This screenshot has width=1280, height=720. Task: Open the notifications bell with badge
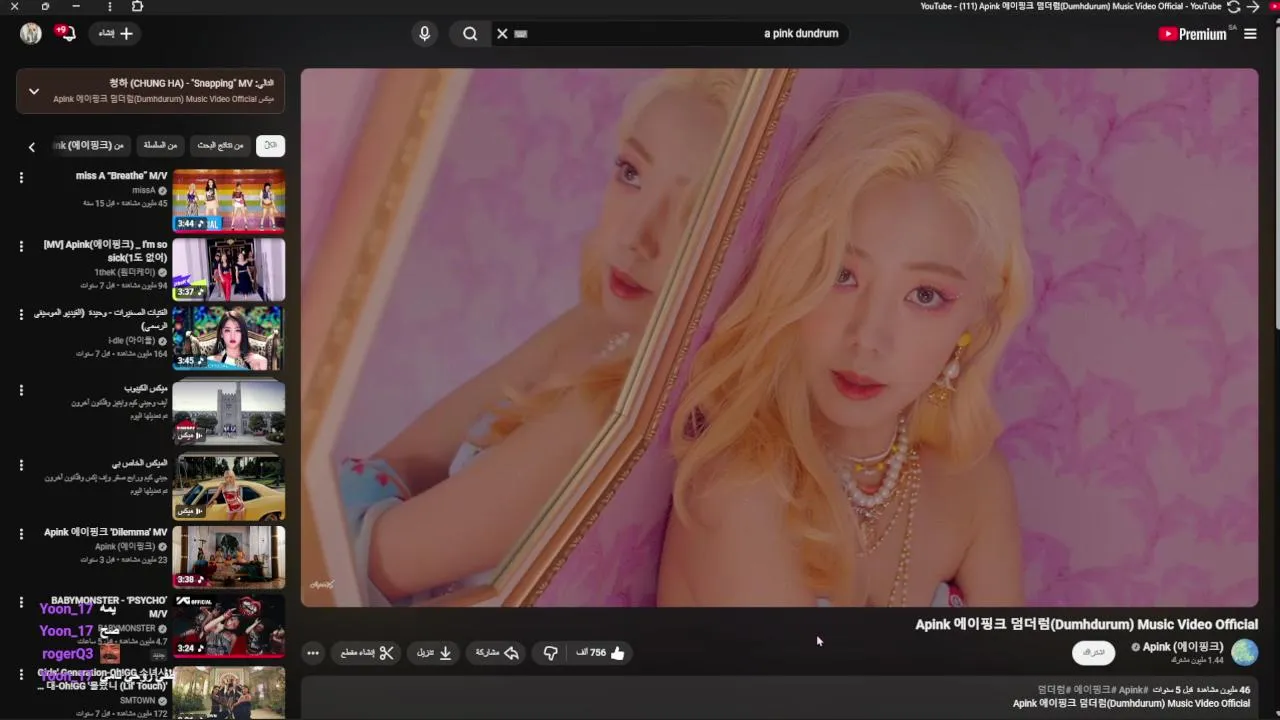[66, 34]
